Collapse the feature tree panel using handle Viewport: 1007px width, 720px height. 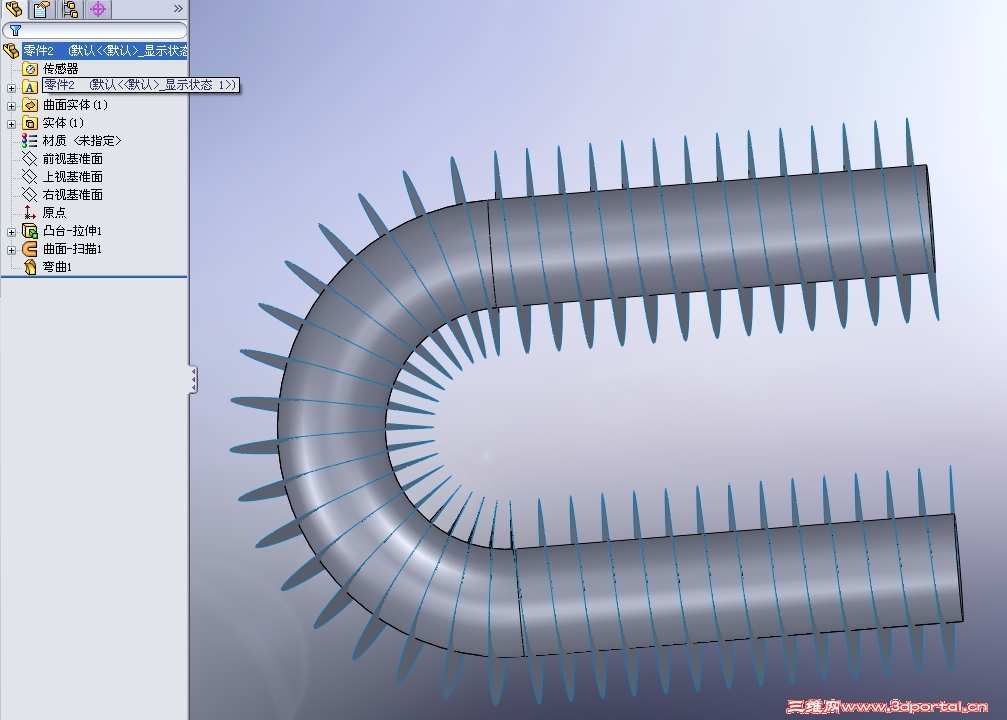click(193, 380)
